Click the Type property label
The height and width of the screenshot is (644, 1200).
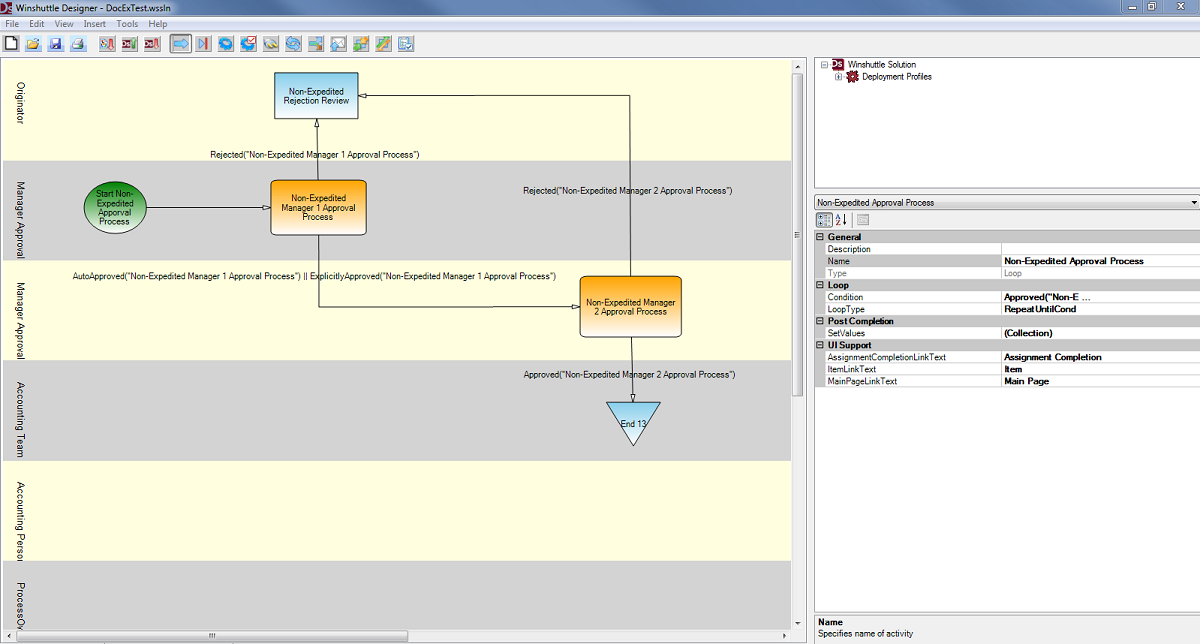[837, 273]
